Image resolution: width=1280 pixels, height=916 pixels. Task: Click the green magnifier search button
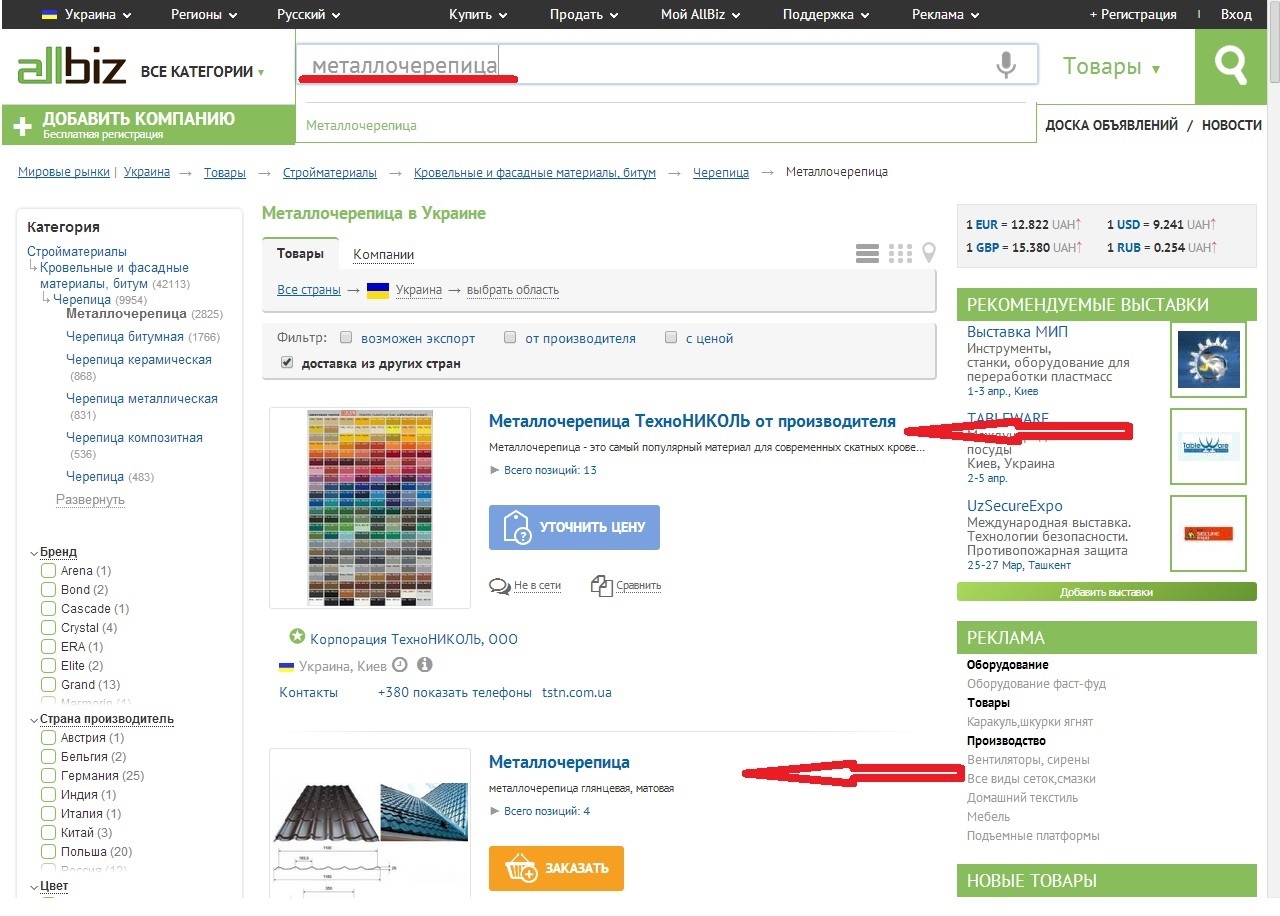(1230, 67)
